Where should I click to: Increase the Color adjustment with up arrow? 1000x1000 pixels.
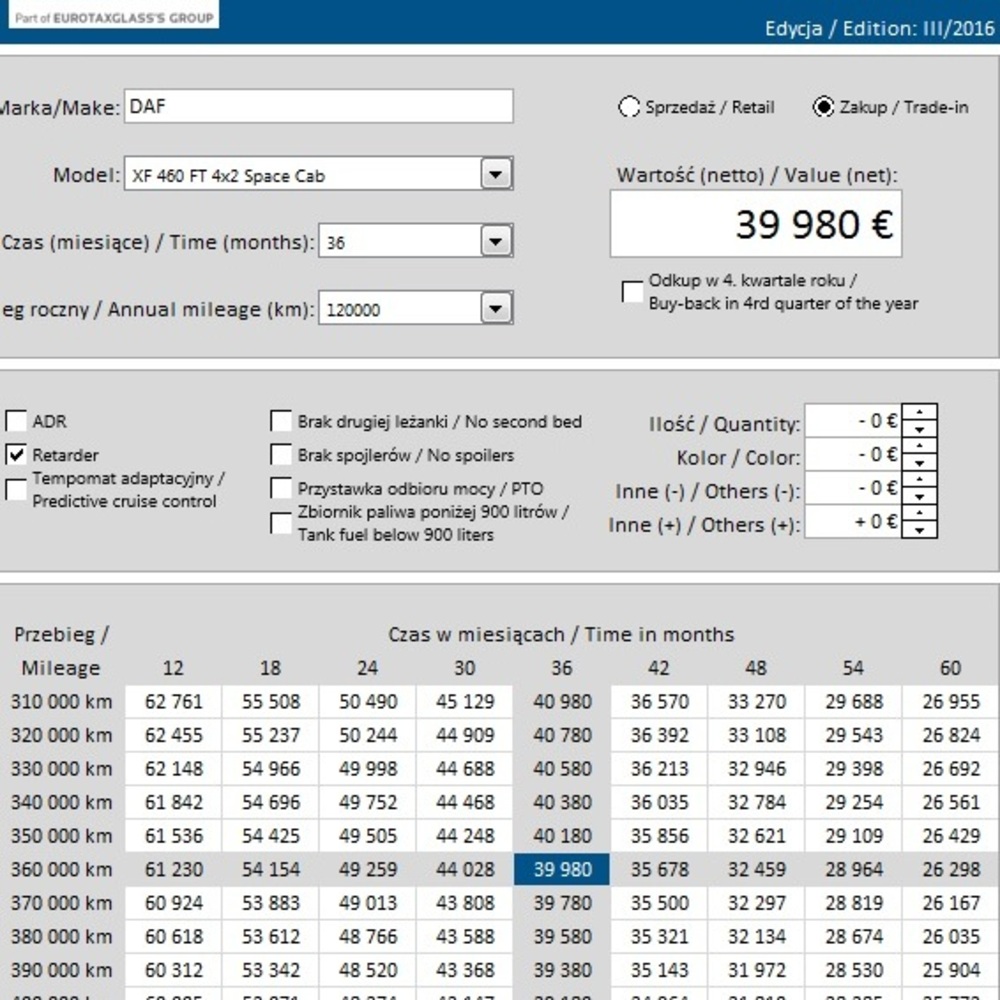click(920, 446)
